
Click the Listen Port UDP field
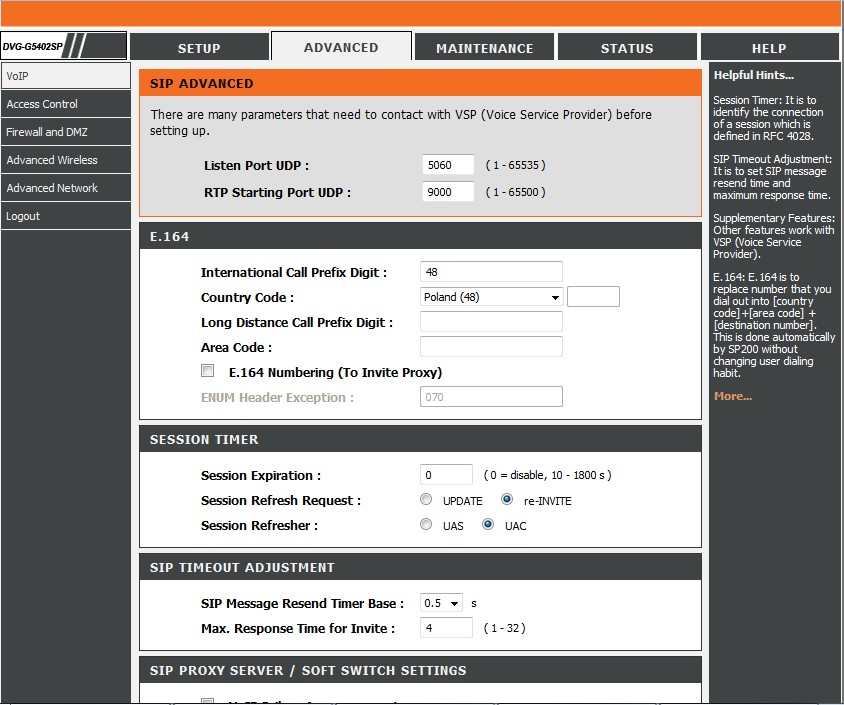(x=448, y=165)
